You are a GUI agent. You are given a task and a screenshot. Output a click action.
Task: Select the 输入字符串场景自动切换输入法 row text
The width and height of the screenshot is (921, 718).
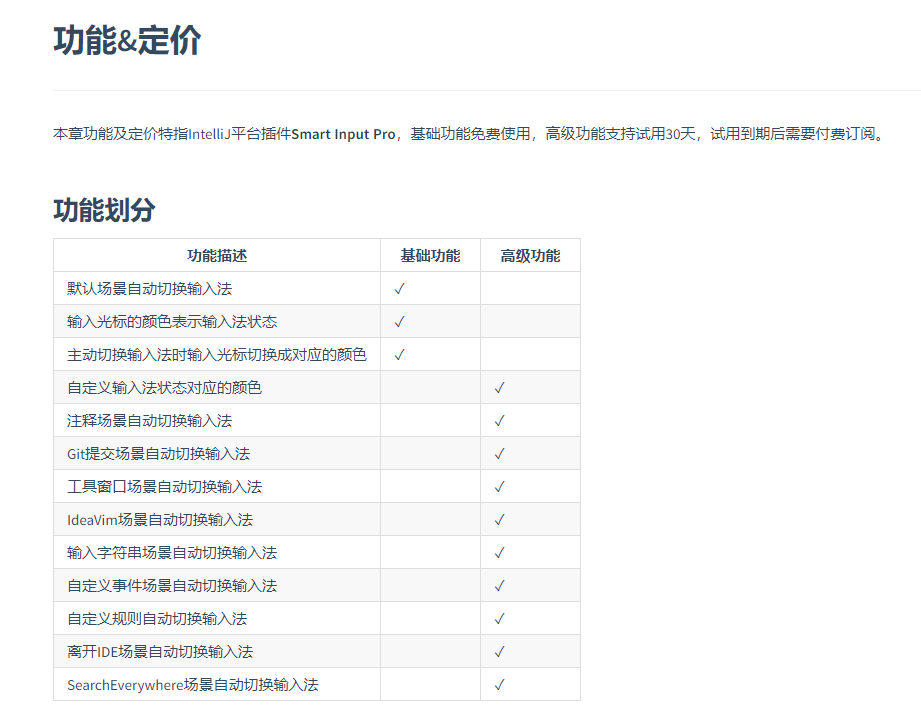click(172, 552)
